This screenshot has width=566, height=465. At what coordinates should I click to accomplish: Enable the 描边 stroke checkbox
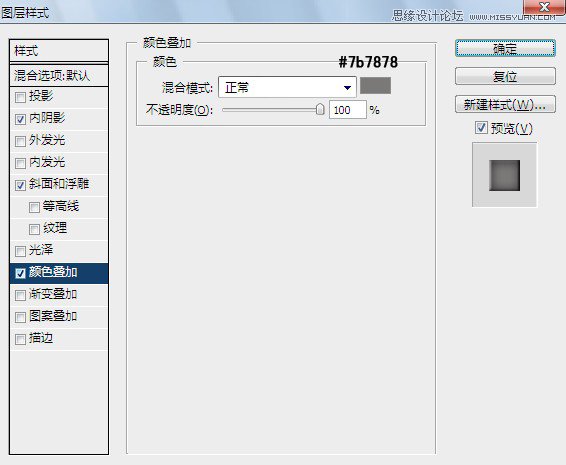[x=20, y=339]
